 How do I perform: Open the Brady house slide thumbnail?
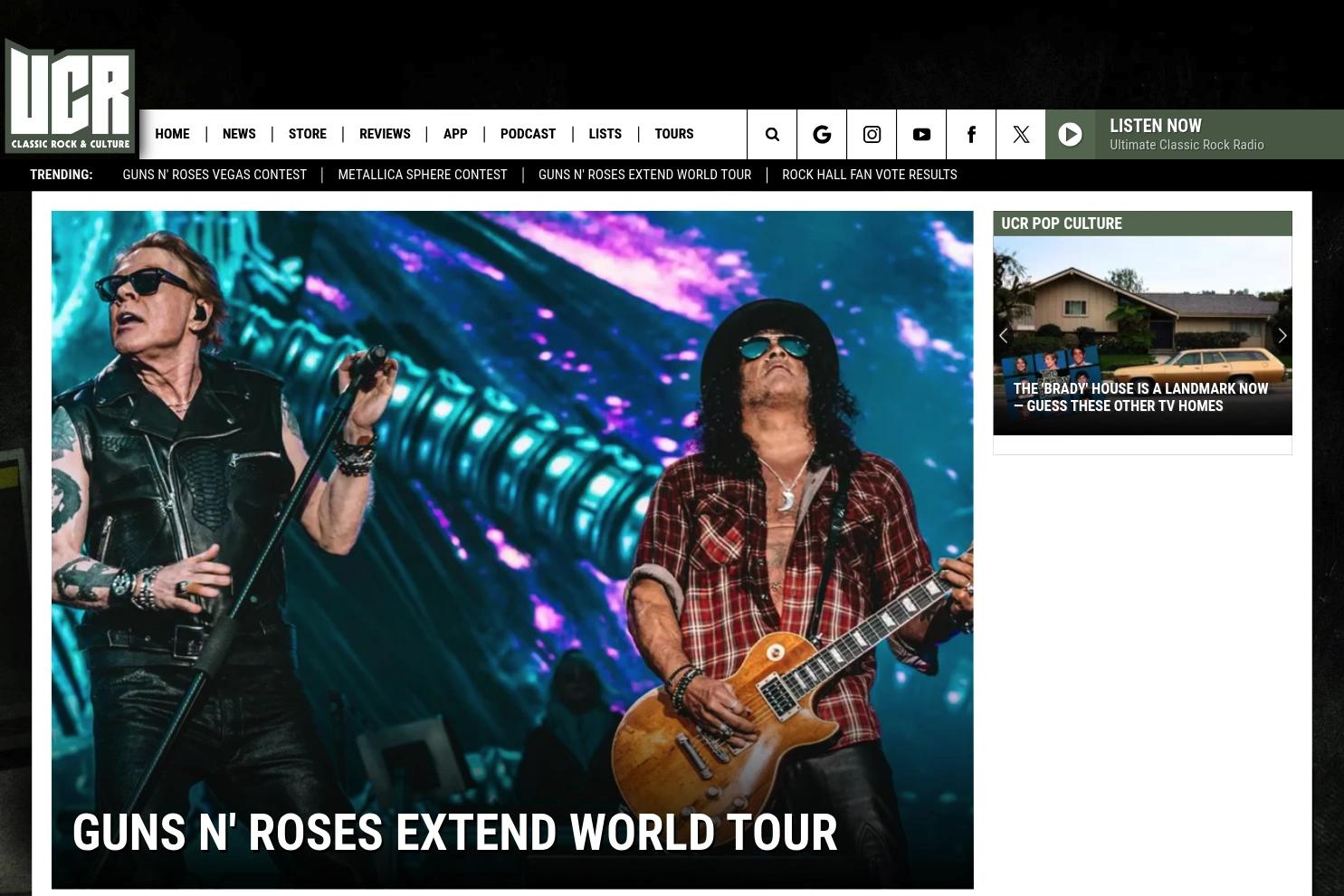click(x=1142, y=336)
